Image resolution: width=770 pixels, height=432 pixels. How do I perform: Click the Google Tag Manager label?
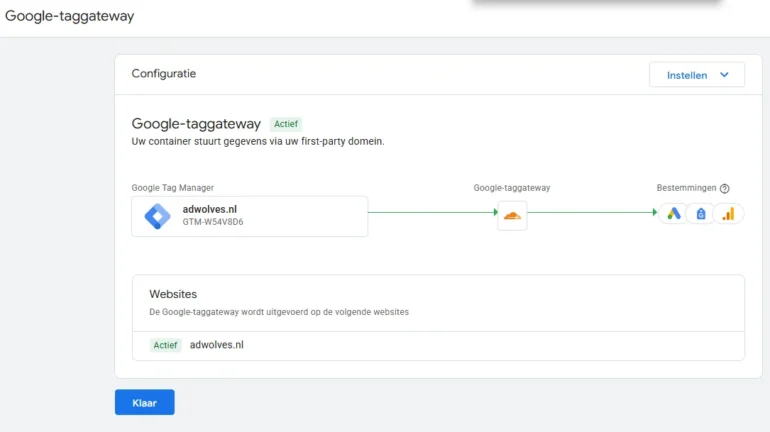pyautogui.click(x=172, y=188)
